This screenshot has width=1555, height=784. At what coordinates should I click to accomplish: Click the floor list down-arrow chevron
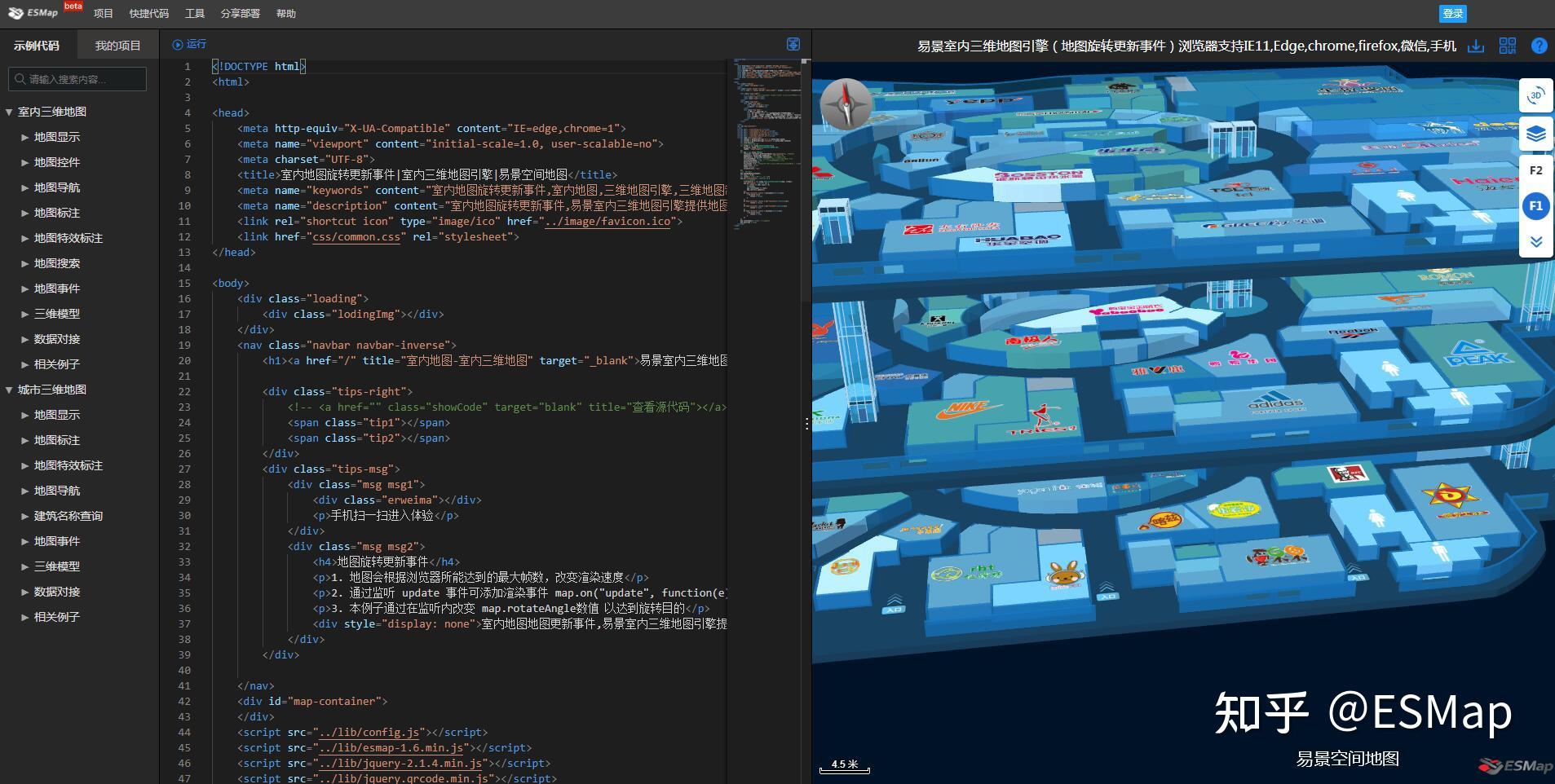[x=1535, y=242]
